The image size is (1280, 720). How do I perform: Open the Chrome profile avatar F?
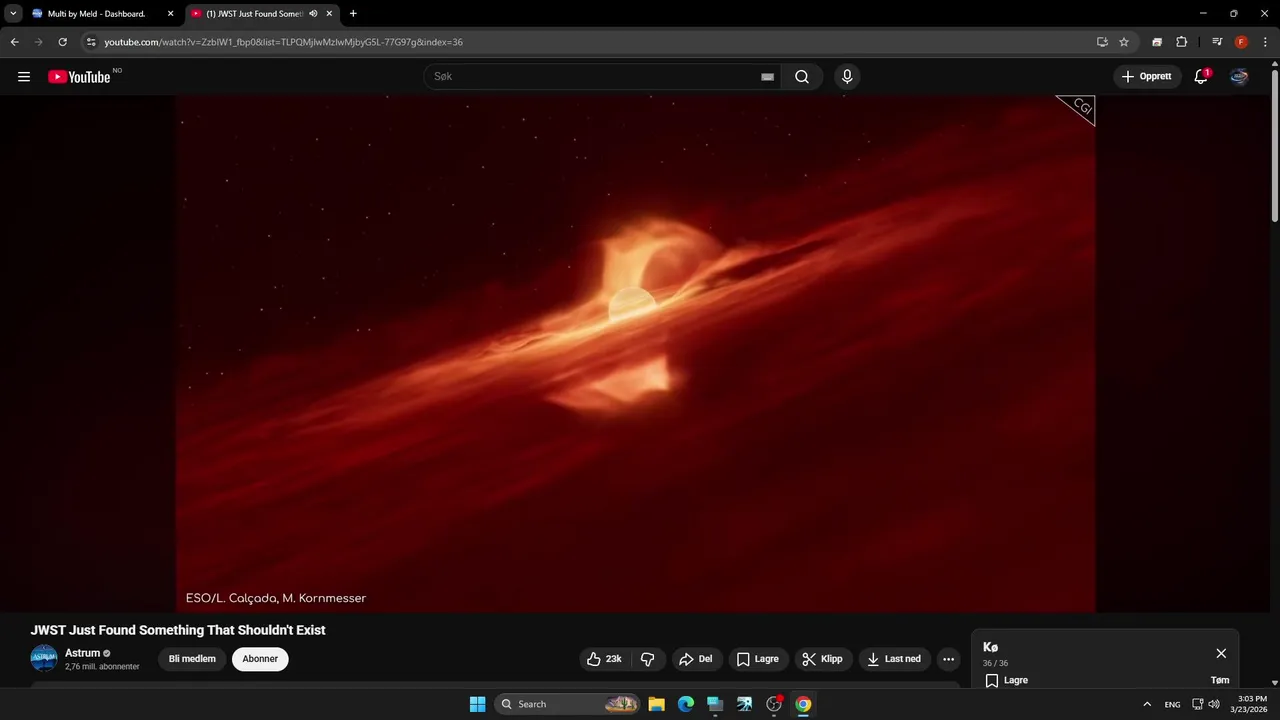[1241, 42]
